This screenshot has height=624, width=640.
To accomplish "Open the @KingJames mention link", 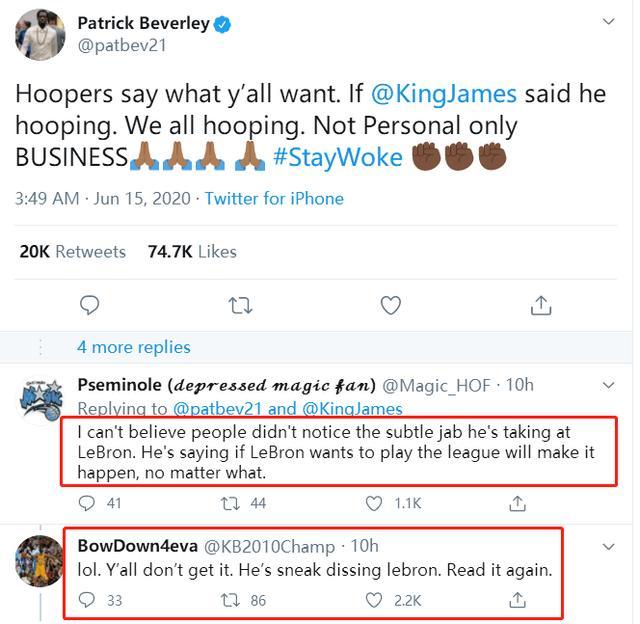I will (444, 94).
